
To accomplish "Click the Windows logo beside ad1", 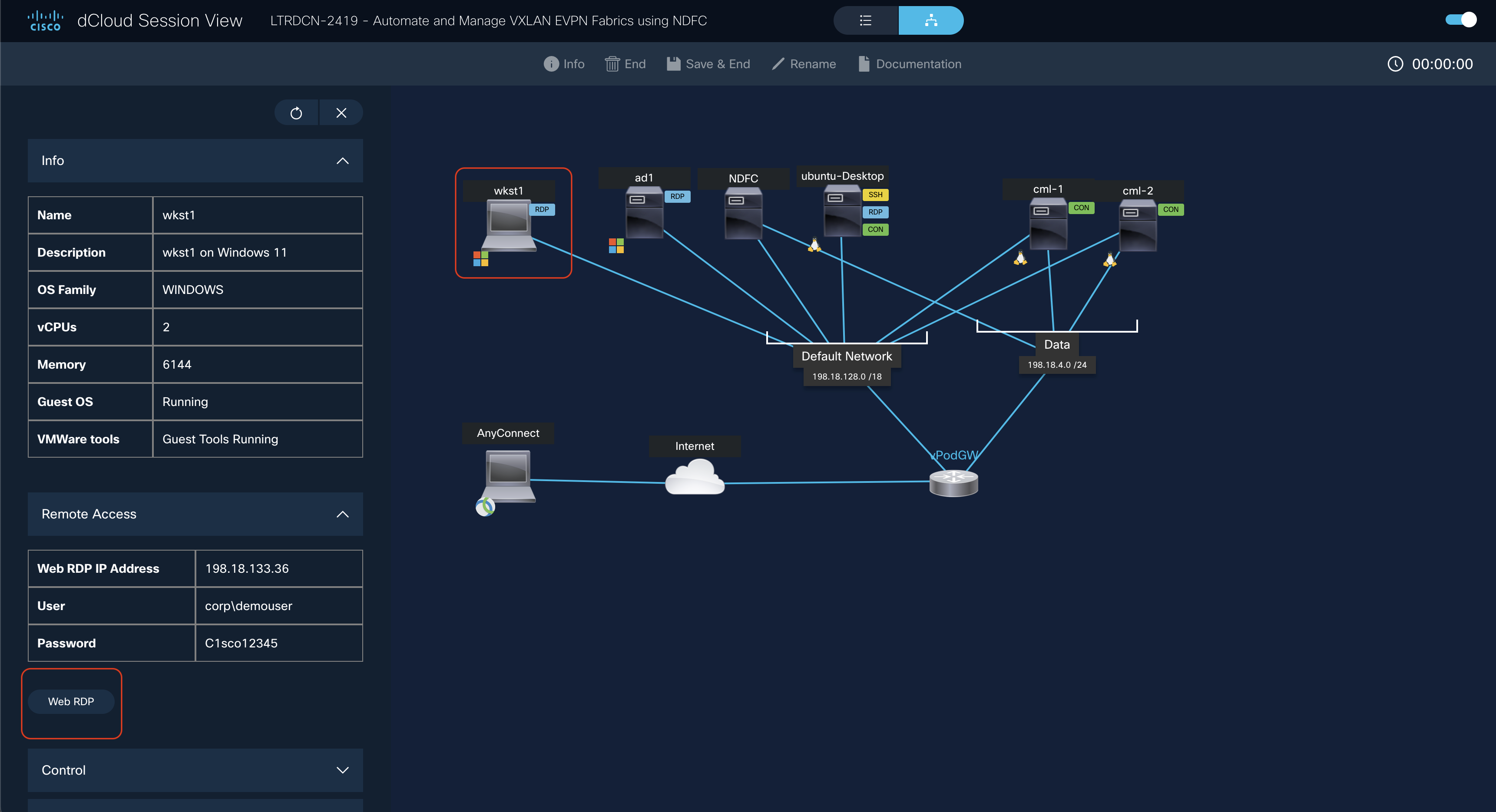I will 616,246.
